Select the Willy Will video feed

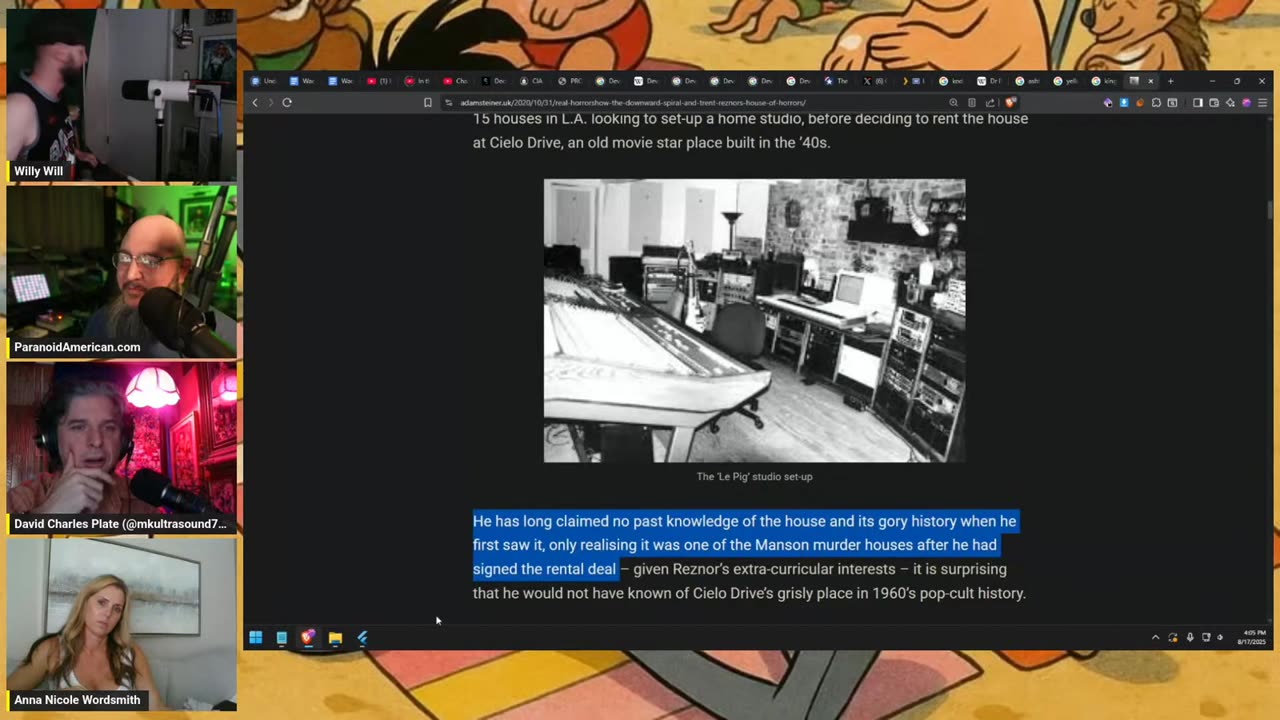pyautogui.click(x=122, y=96)
